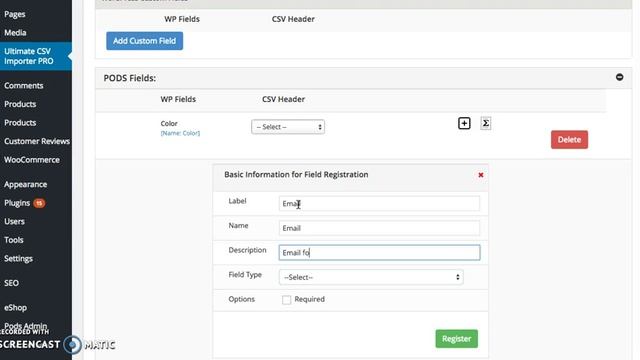Image resolution: width=640 pixels, height=360 pixels.
Task: Click the Plugins update count badge
Action: (39, 203)
